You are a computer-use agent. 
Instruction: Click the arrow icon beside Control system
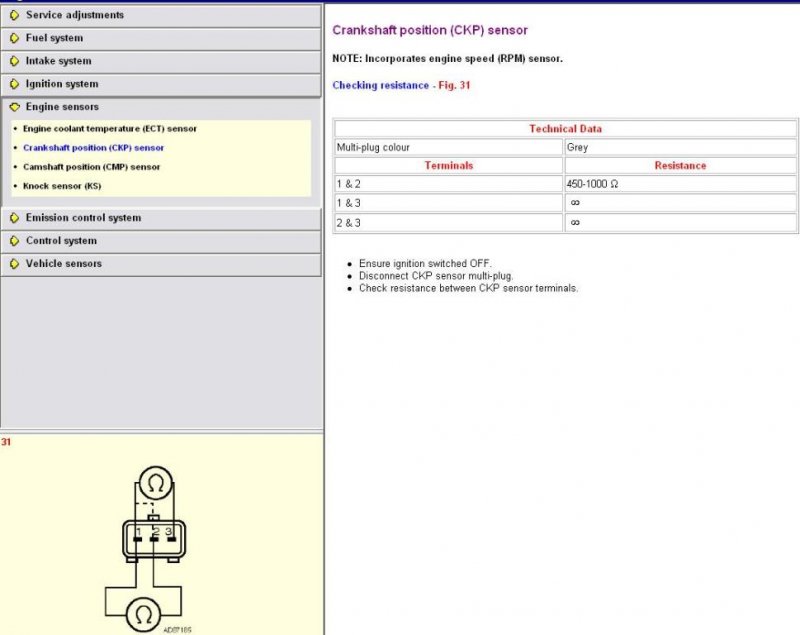tap(14, 241)
